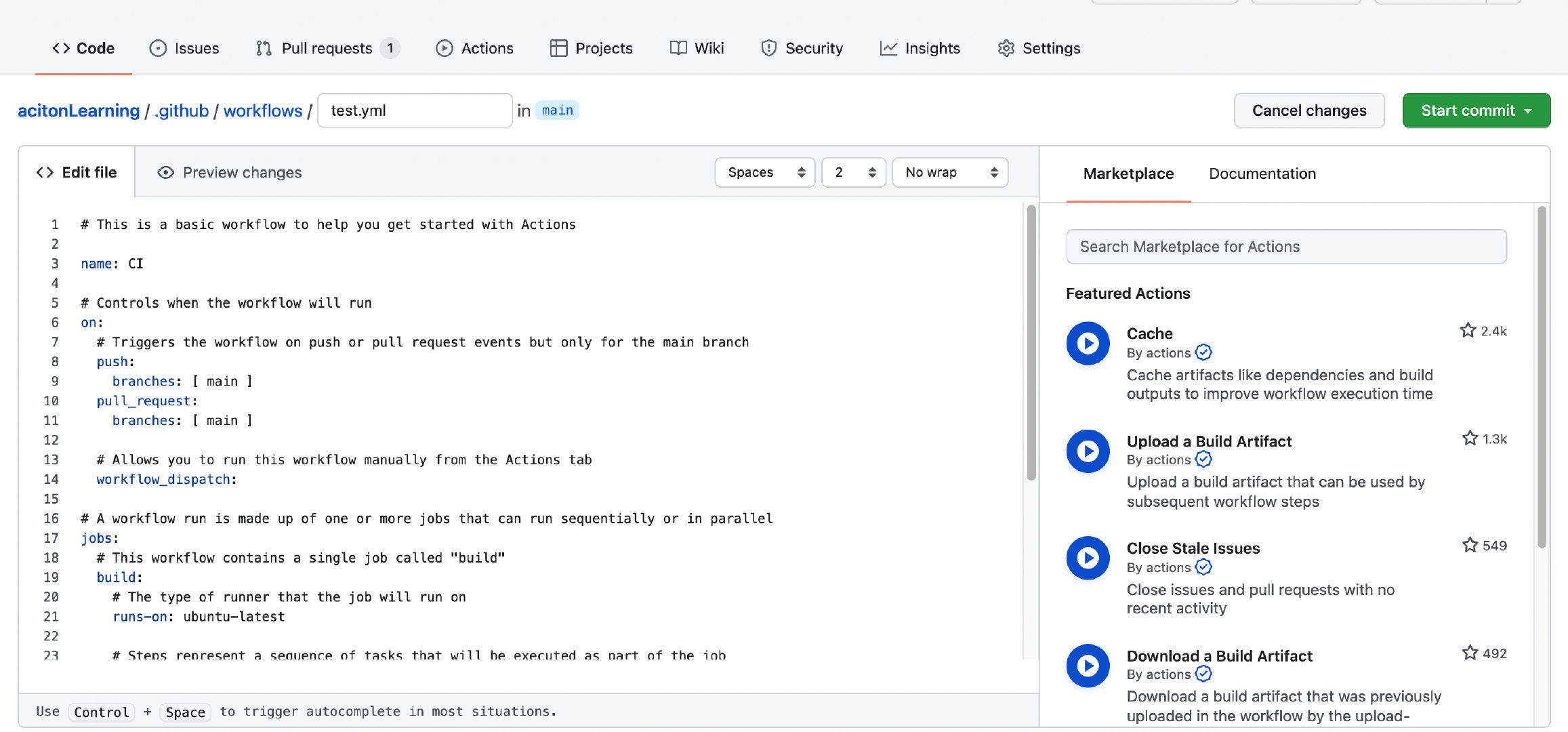Click line number 12 in the gutter
Screen dimensions: 1568x732
coord(51,440)
